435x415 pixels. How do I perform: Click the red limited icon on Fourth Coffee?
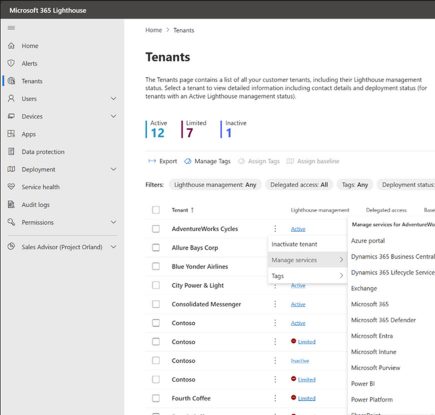pos(293,397)
